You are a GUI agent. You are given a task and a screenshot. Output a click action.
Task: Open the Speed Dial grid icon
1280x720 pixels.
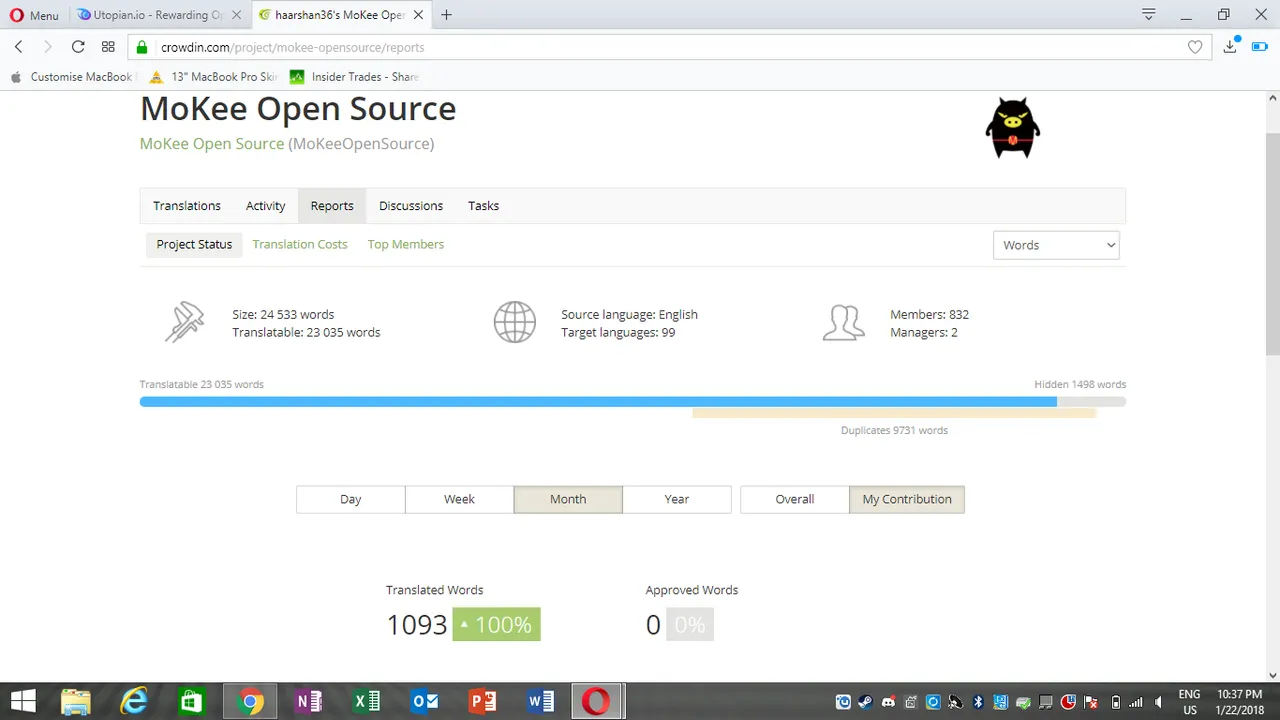[108, 47]
